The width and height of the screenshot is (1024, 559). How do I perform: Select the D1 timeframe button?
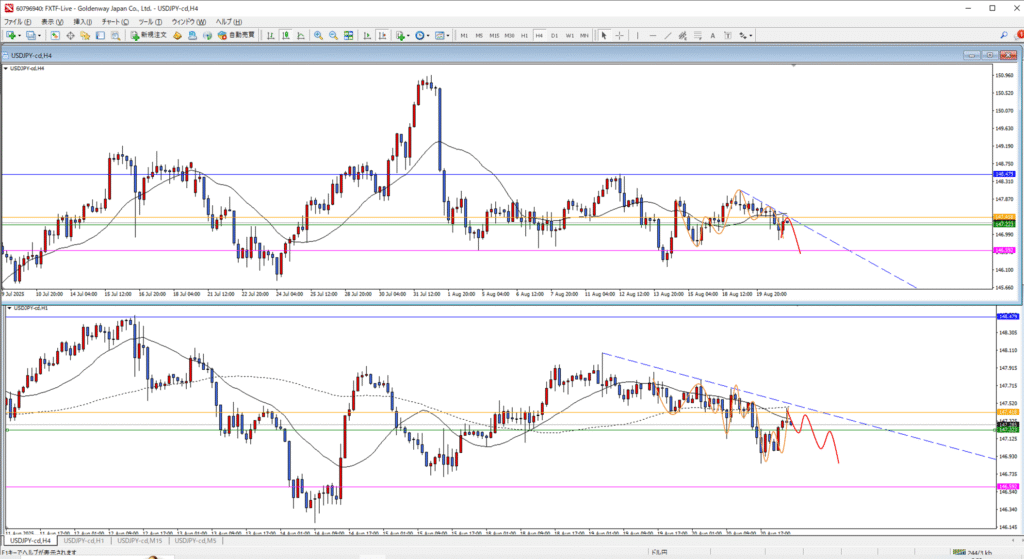click(x=554, y=35)
